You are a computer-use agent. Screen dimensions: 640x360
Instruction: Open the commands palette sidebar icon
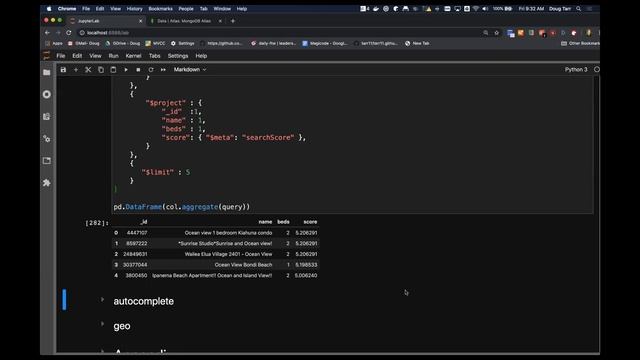(x=47, y=116)
